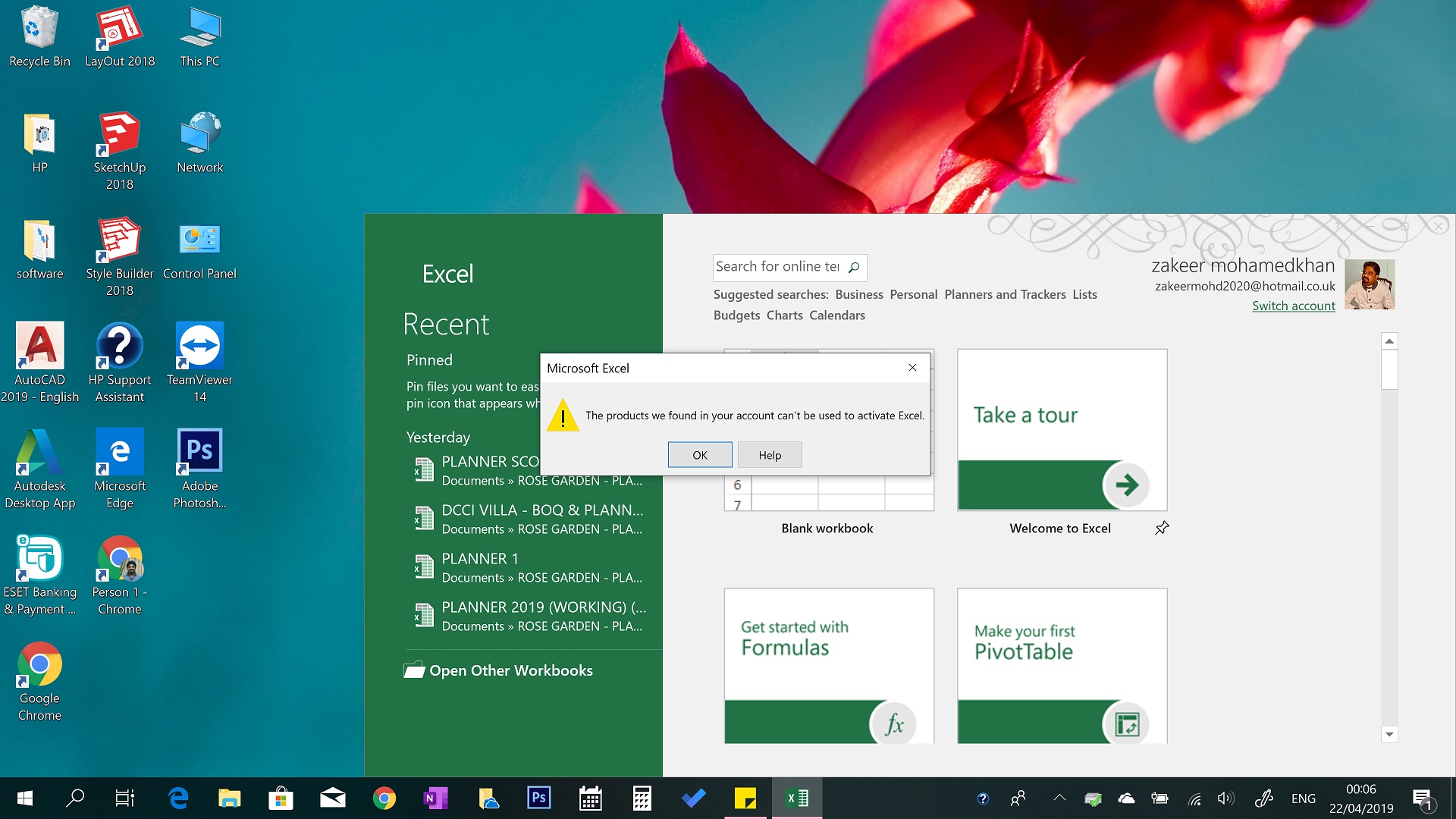Open File Explorer from the taskbar
Screen dimensions: 1456x819
(x=230, y=798)
